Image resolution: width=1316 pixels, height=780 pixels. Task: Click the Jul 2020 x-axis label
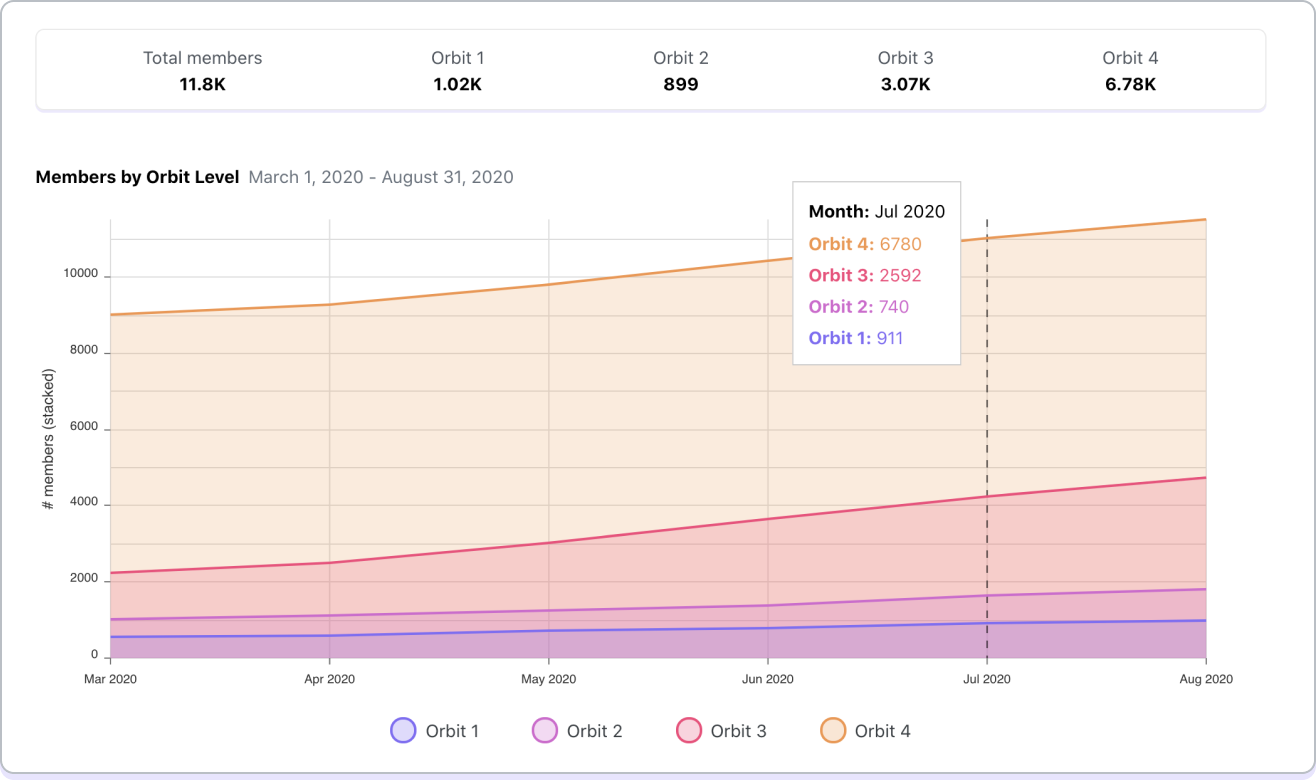click(986, 679)
